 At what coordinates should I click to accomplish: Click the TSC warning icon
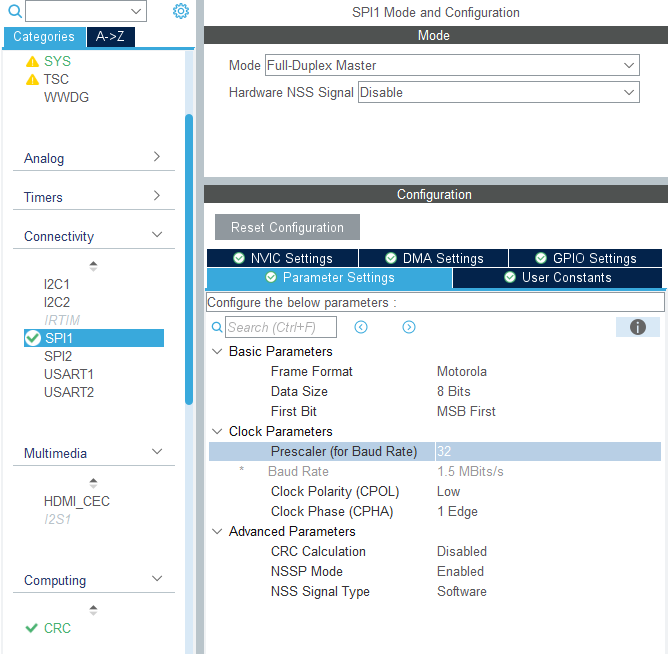coord(32,80)
